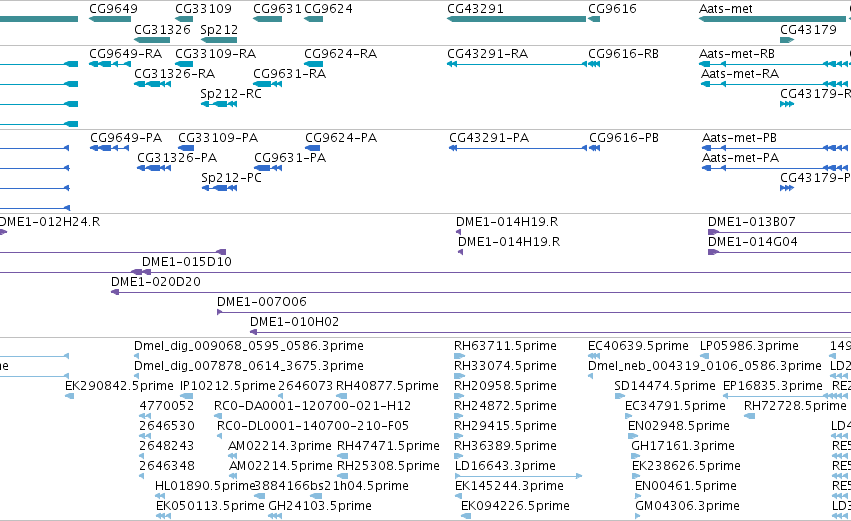Click the CG9624 gene label

point(328,9)
